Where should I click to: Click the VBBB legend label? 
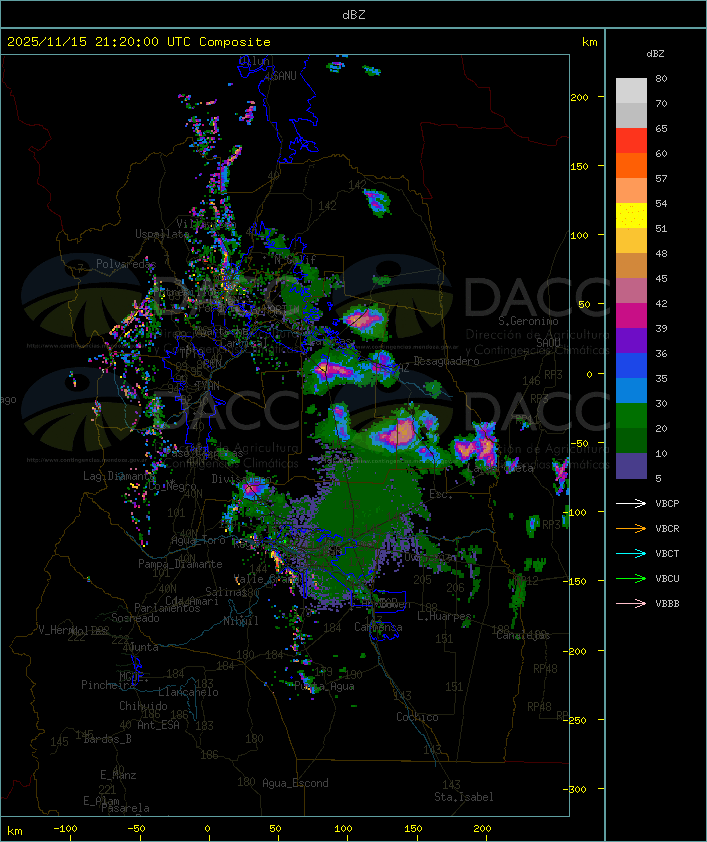click(x=667, y=604)
